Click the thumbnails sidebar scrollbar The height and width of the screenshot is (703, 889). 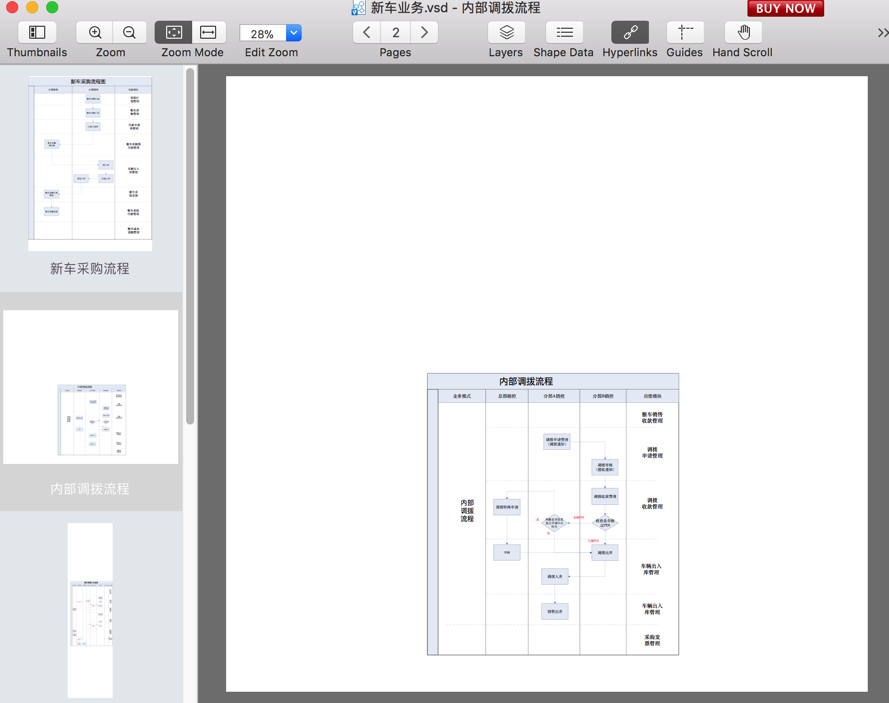pos(190,245)
